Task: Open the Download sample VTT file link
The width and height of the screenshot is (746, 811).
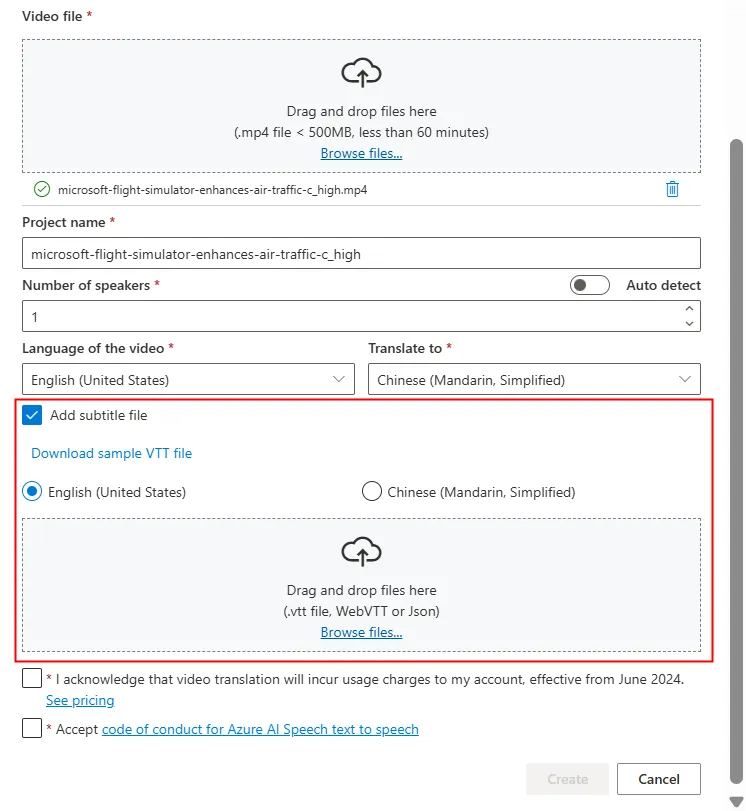Action: click(x=111, y=453)
